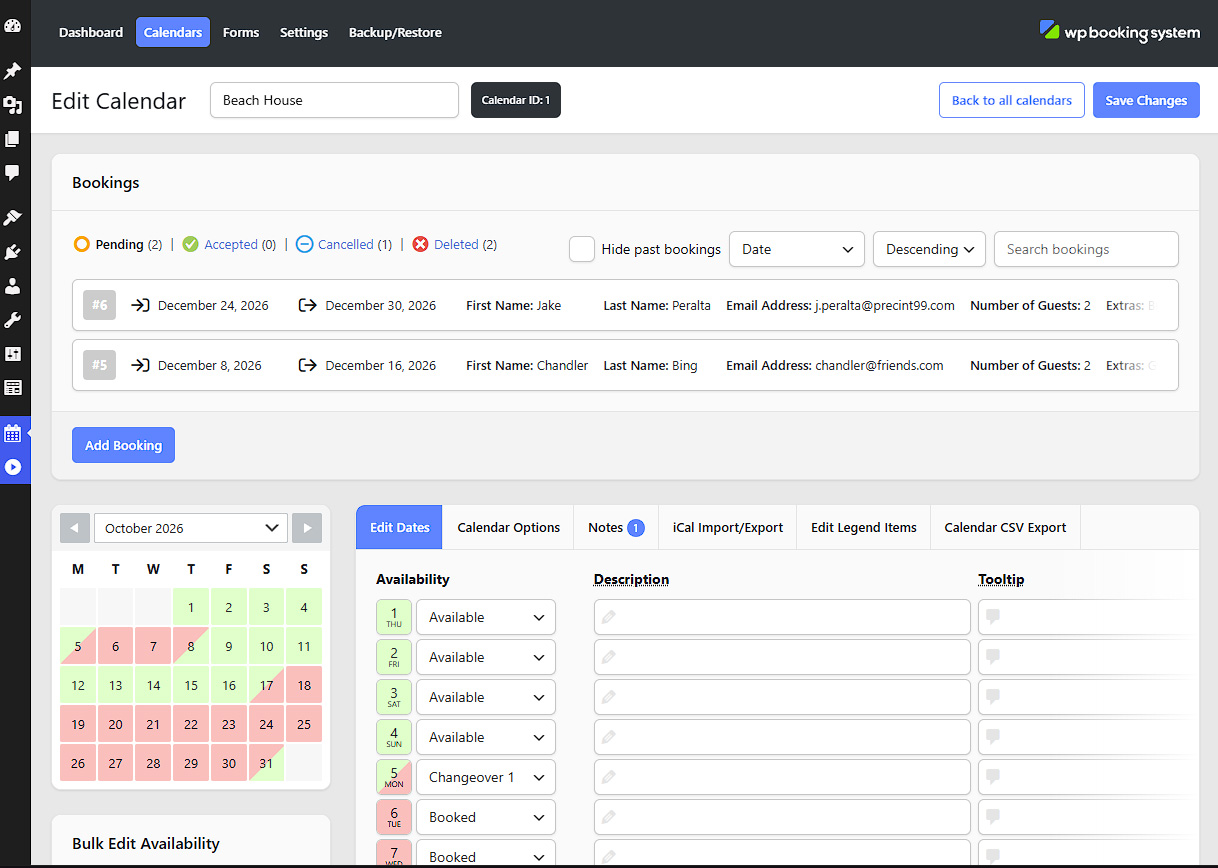
Task: Open Settings sliders icon in sidebar
Action: point(12,354)
